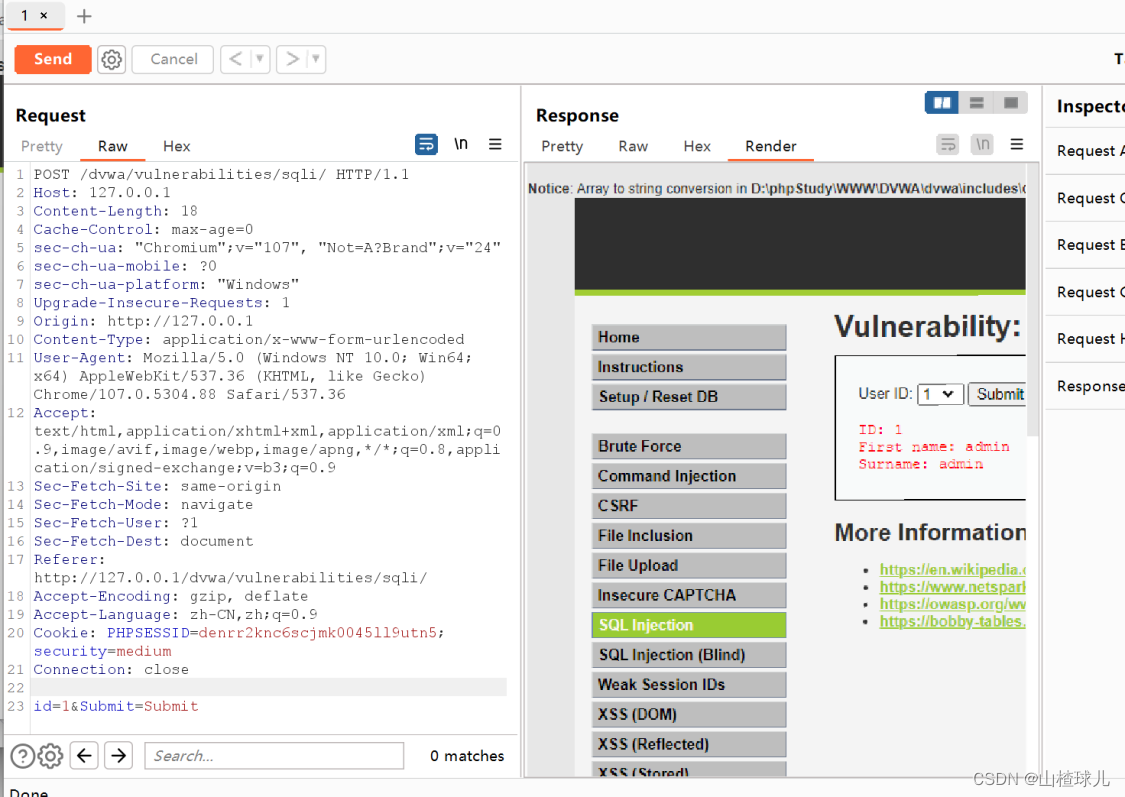The image size is (1125, 797).
Task: Open history dropdown beside forward arrow
Action: (316, 59)
